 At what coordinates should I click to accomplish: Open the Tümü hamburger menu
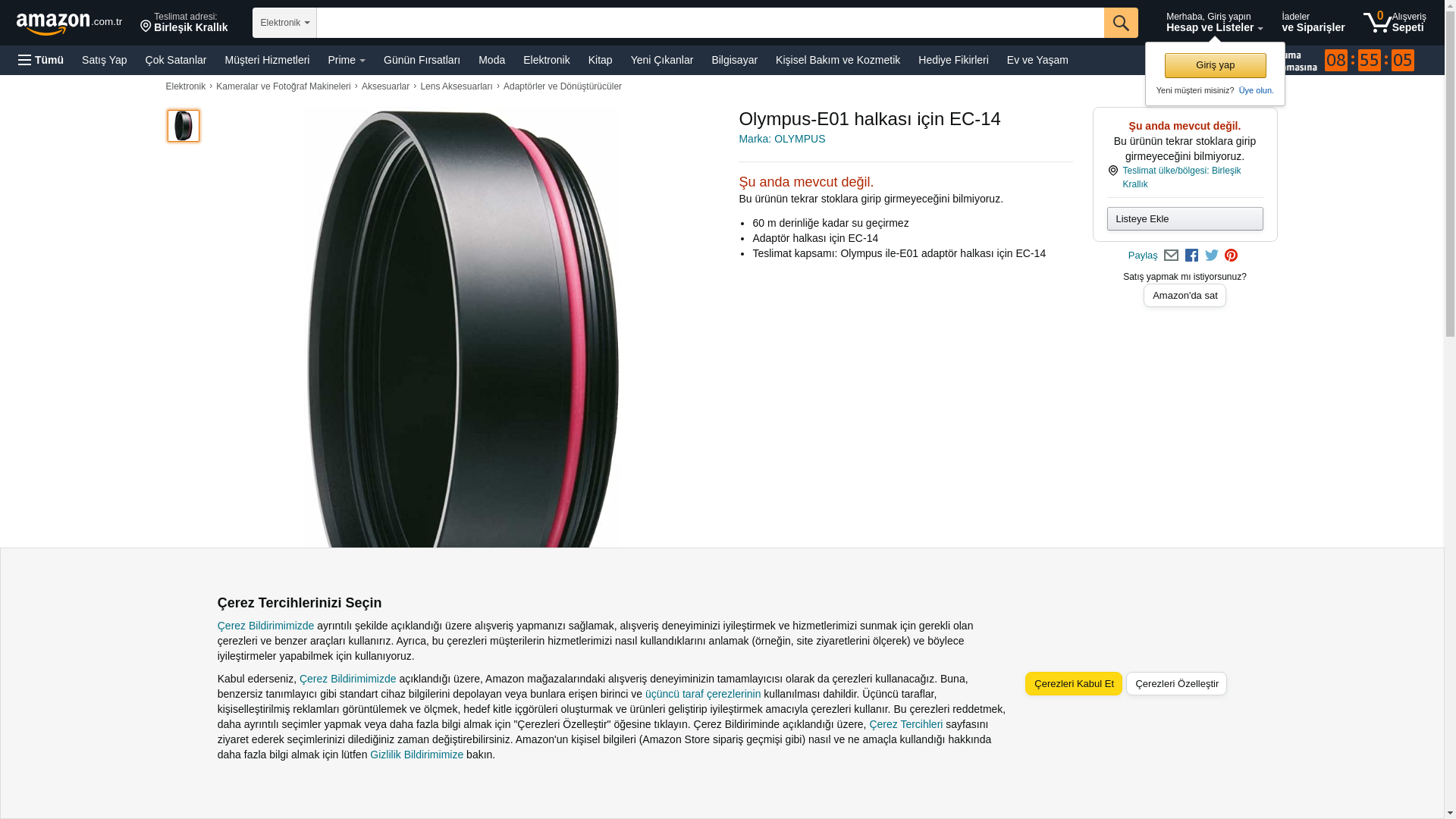[41, 60]
